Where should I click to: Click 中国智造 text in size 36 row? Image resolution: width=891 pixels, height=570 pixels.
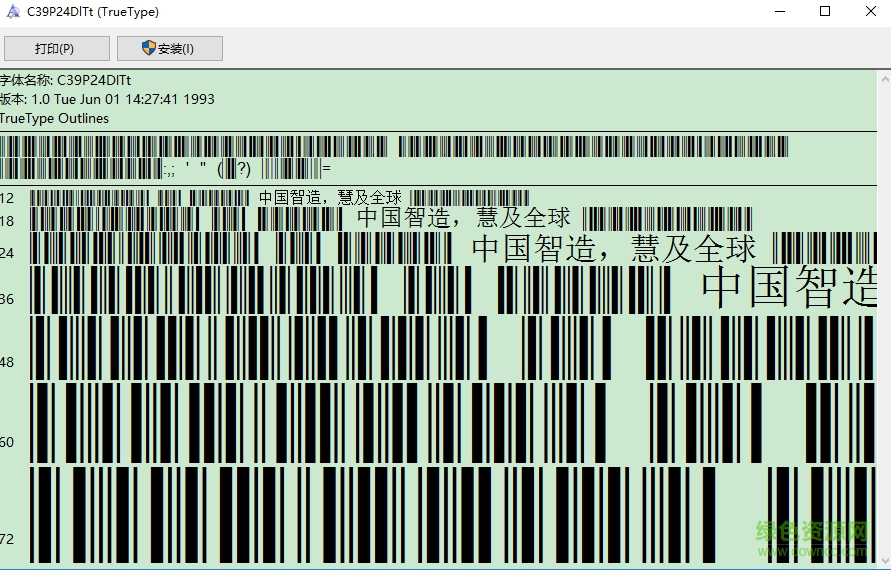(x=789, y=287)
